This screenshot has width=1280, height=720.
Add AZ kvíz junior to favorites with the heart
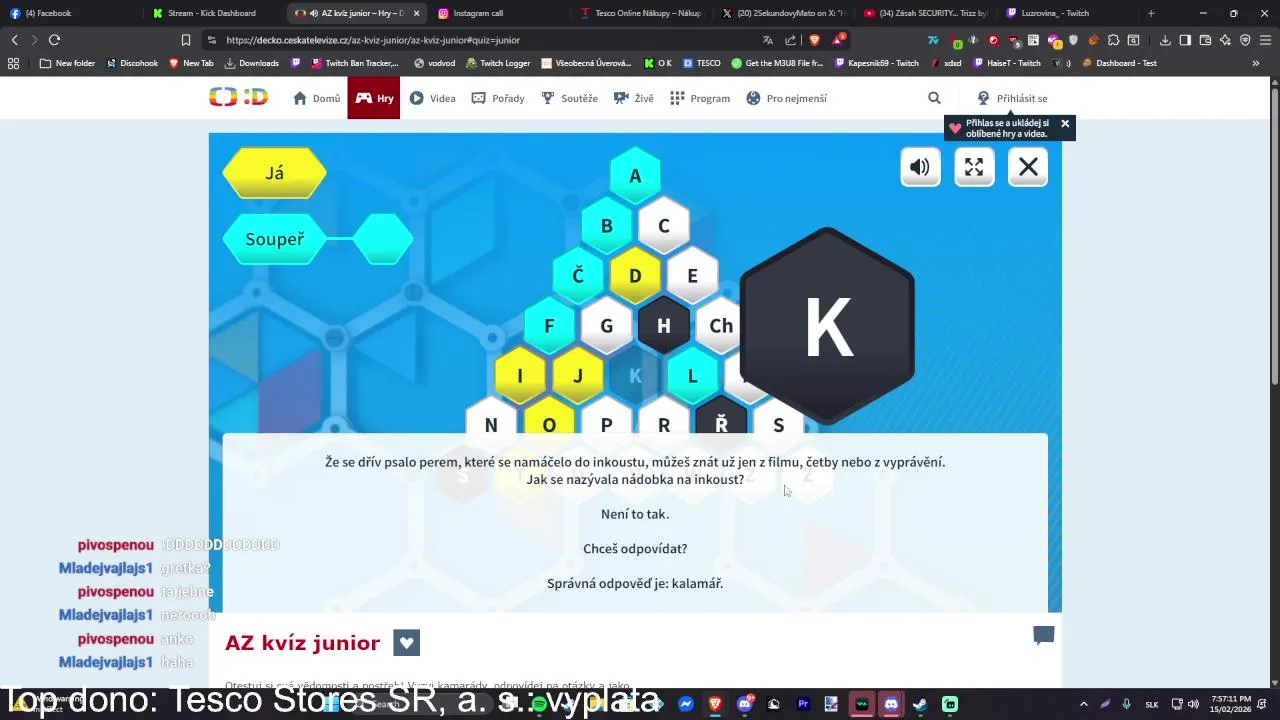pyautogui.click(x=406, y=643)
